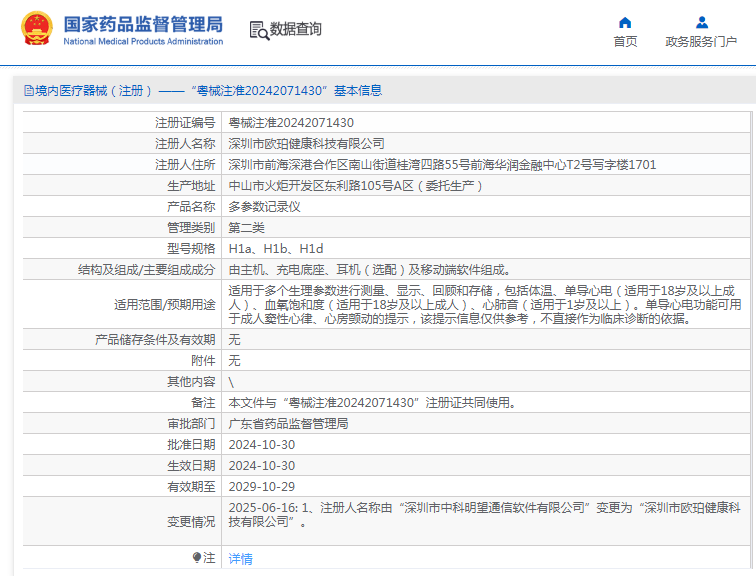Click 审批部门 label
Viewport: 756px width, 576px height.
(x=191, y=424)
